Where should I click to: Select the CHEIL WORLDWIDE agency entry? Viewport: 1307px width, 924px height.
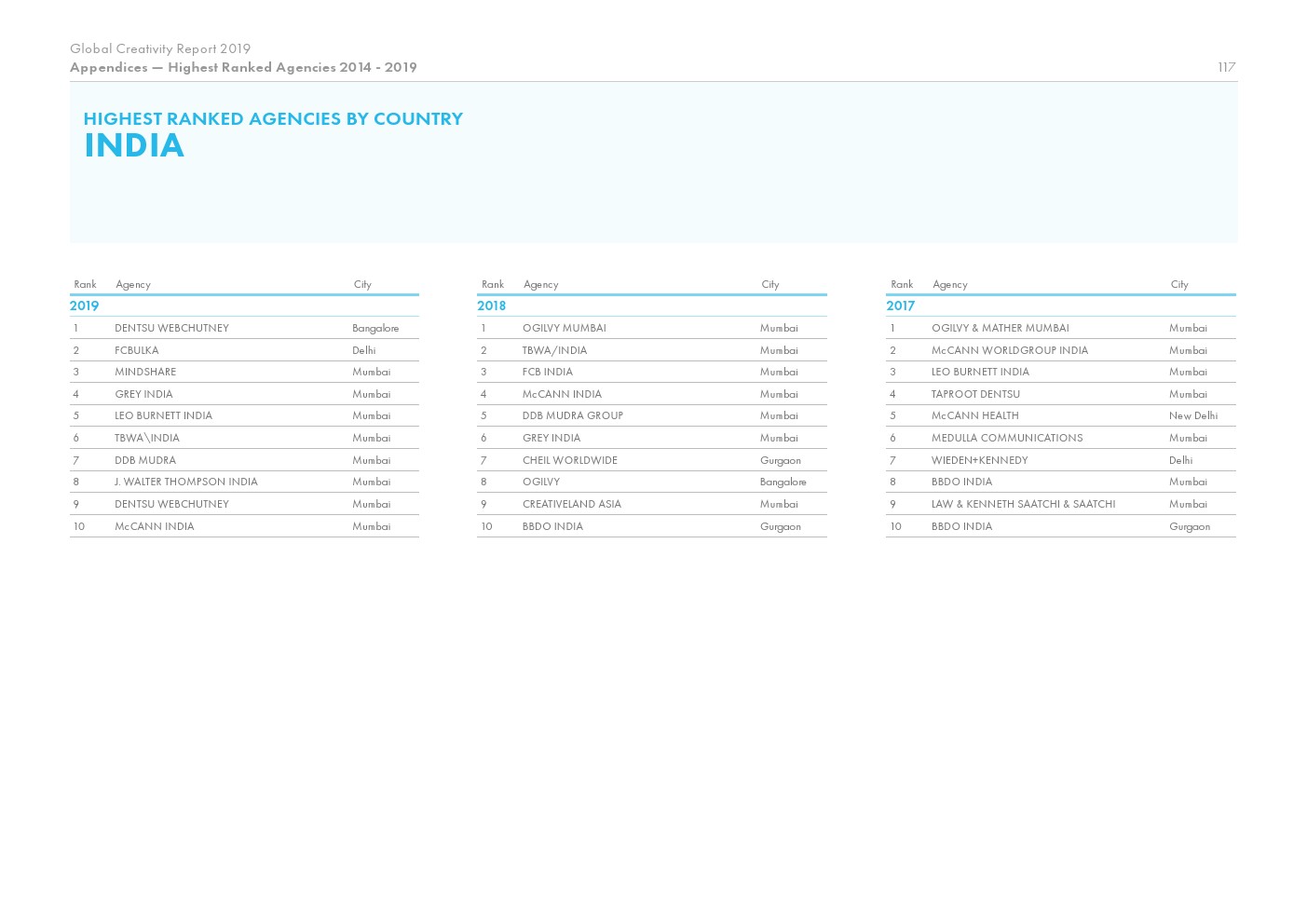[569, 460]
